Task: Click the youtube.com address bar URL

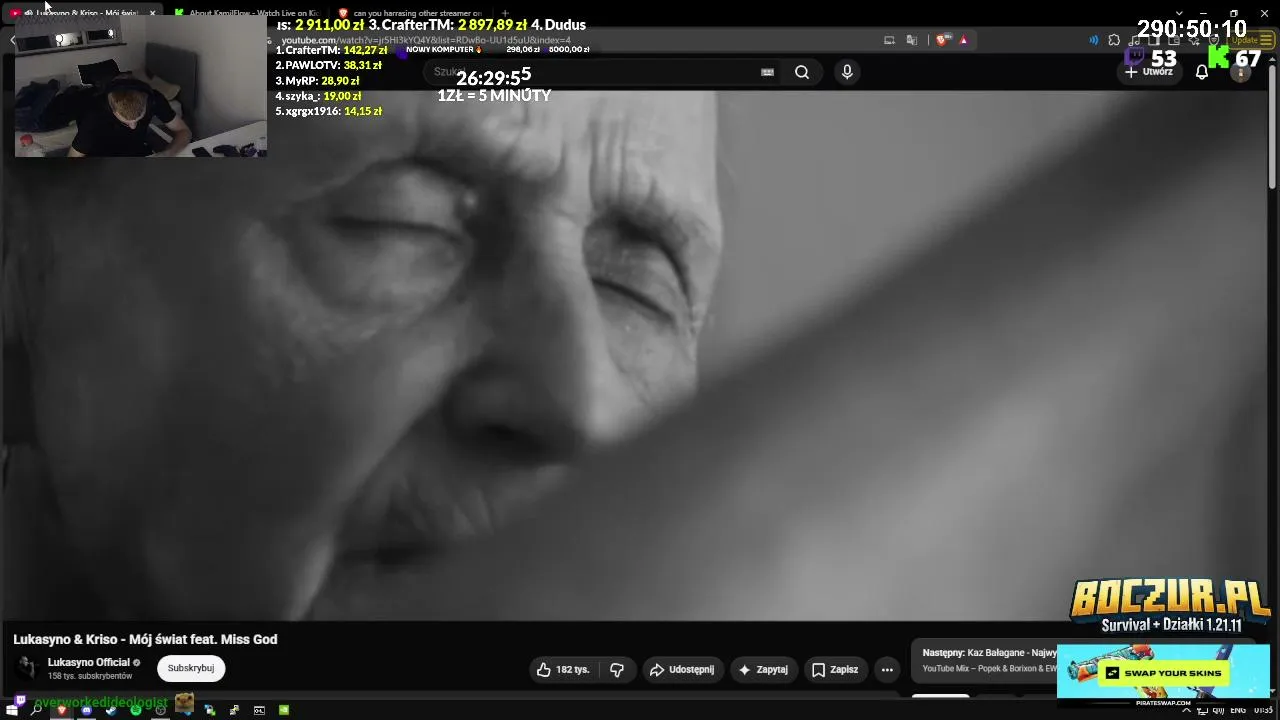Action: point(426,40)
